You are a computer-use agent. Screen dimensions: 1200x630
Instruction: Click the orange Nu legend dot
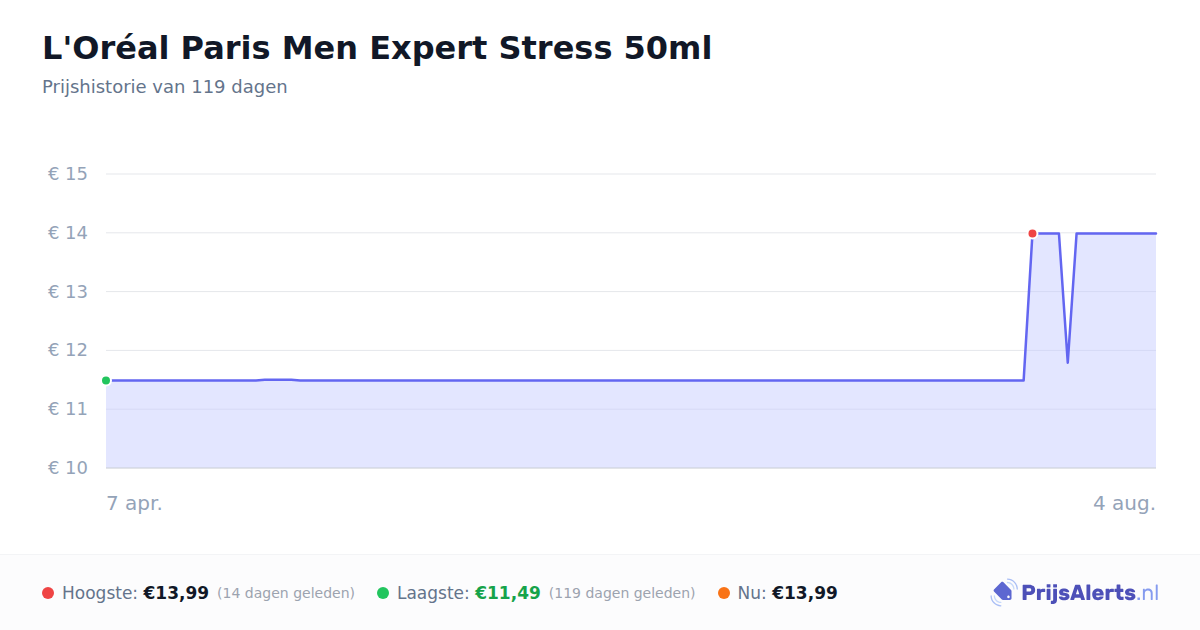tap(724, 593)
